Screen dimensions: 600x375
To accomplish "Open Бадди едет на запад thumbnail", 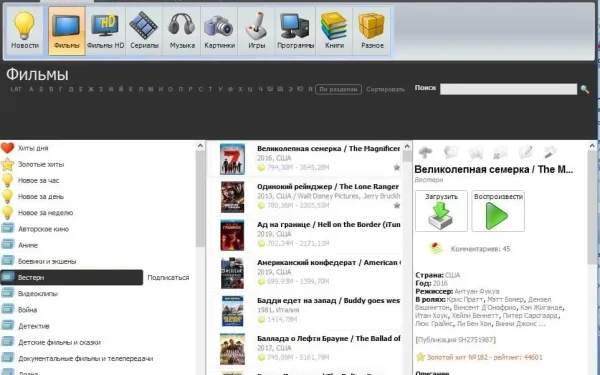I will (x=232, y=311).
